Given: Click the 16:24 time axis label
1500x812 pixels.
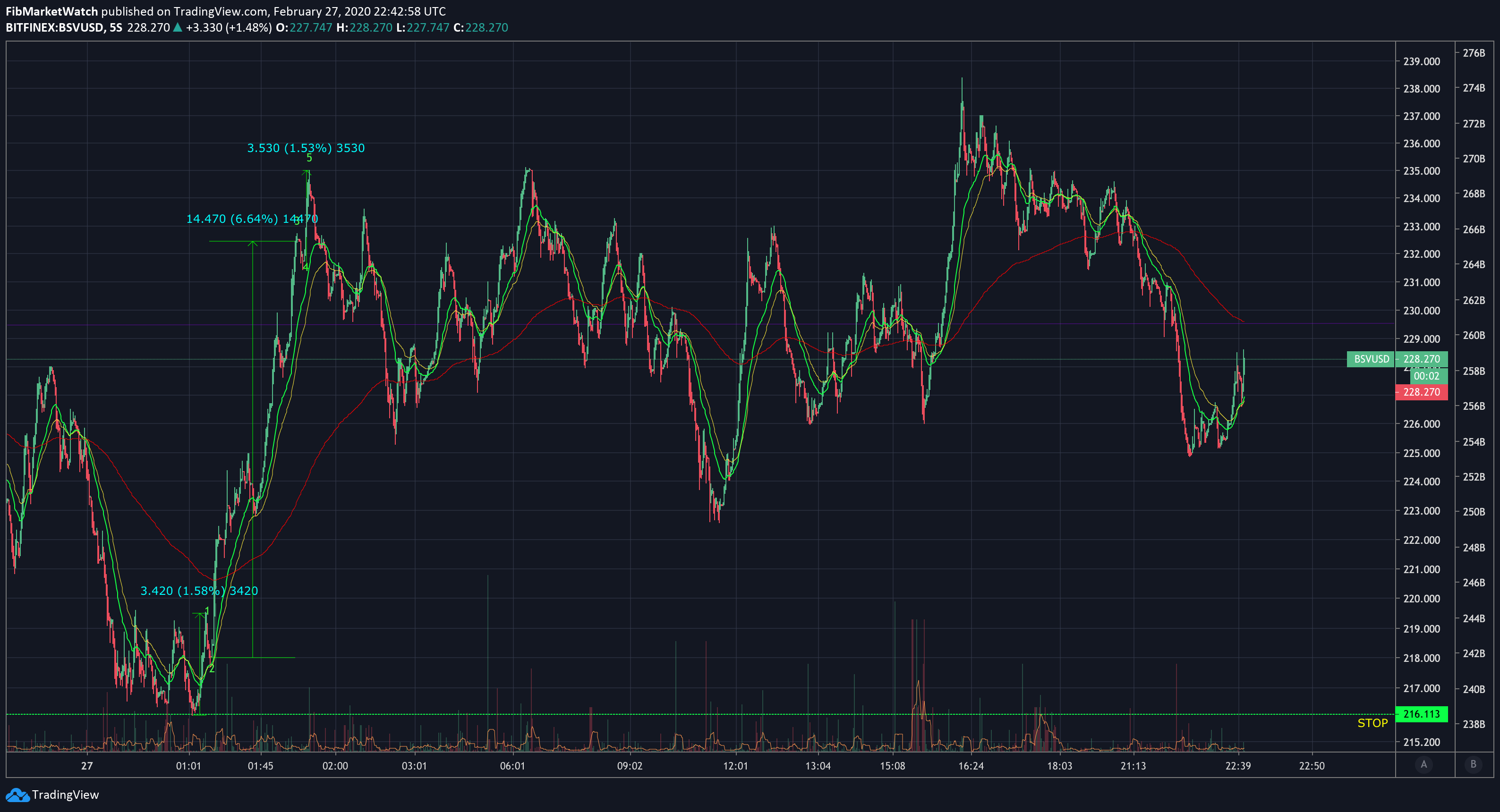Looking at the screenshot, I should tap(971, 766).
